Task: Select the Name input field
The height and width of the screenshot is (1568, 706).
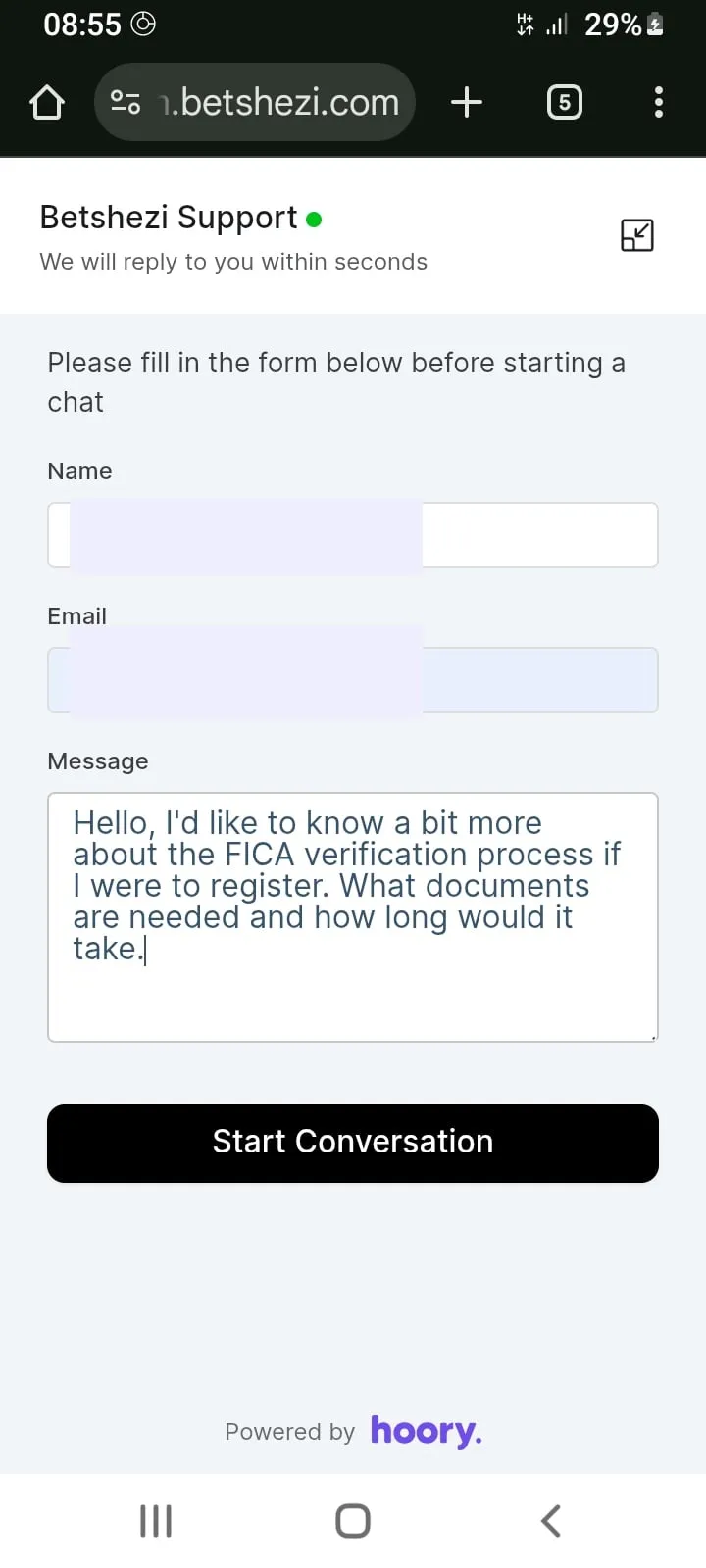Action: click(x=352, y=535)
